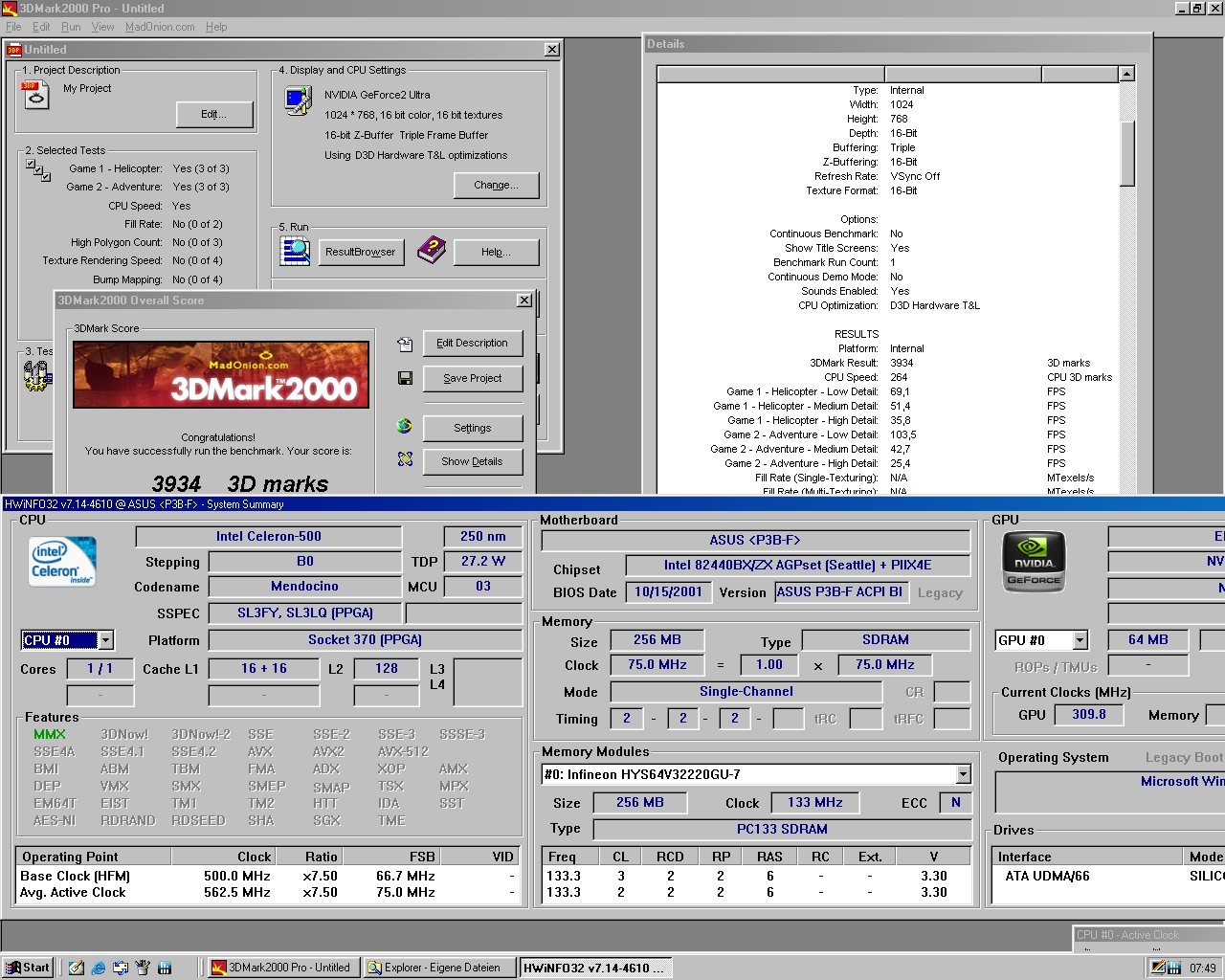Click the Socket 370 (PPGA) platform field
The height and width of the screenshot is (980, 1225).
tap(365, 640)
